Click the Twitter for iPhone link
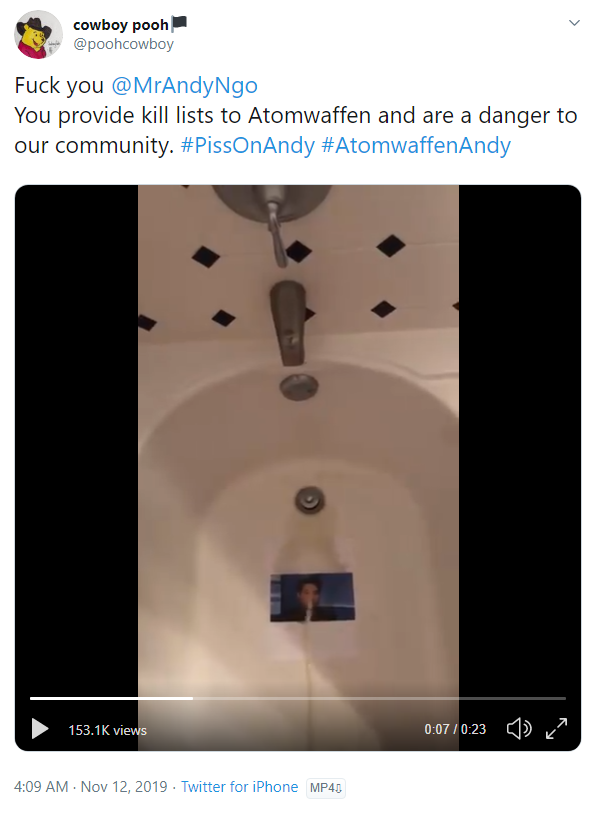 (239, 787)
